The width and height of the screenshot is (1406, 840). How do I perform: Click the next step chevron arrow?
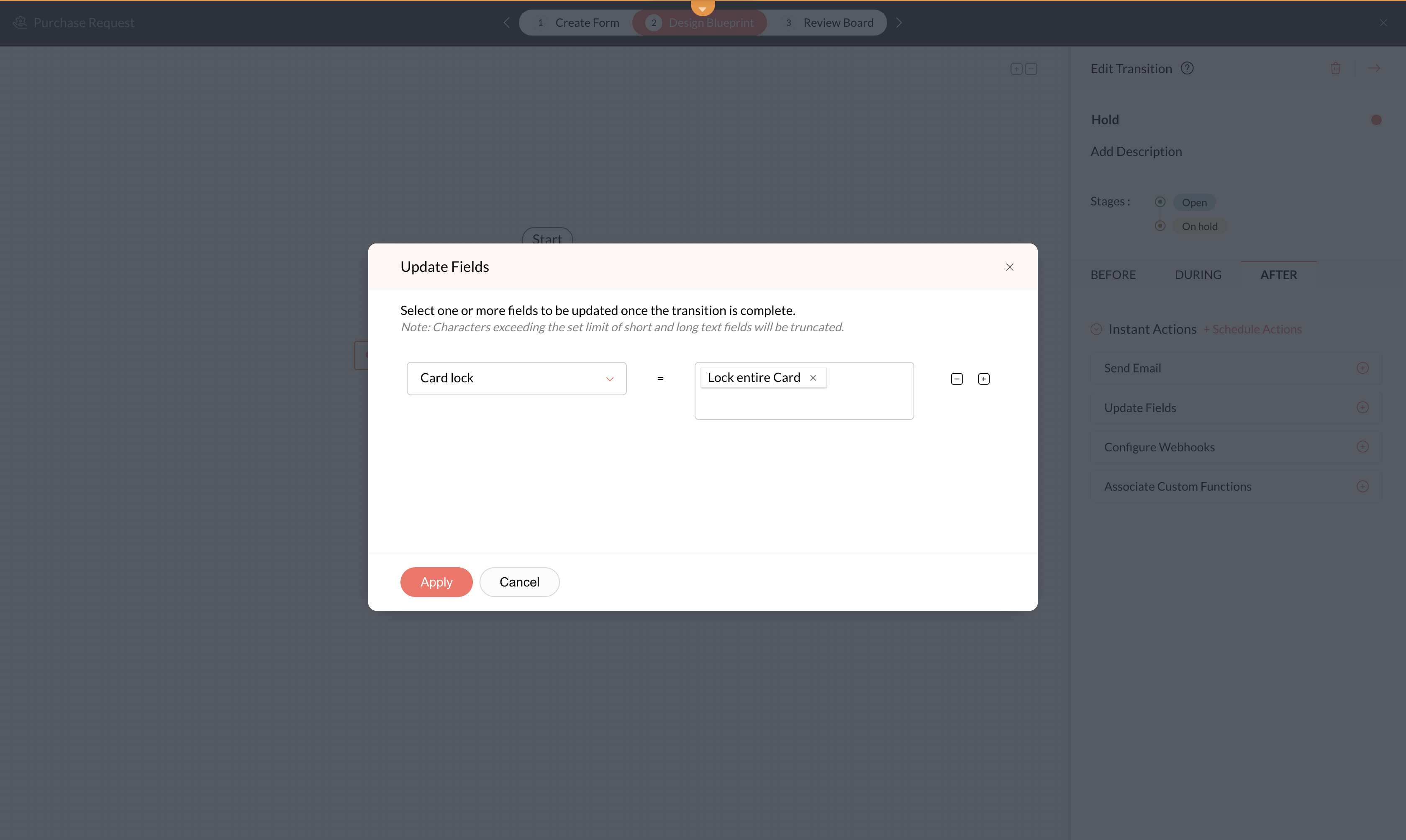[899, 23]
